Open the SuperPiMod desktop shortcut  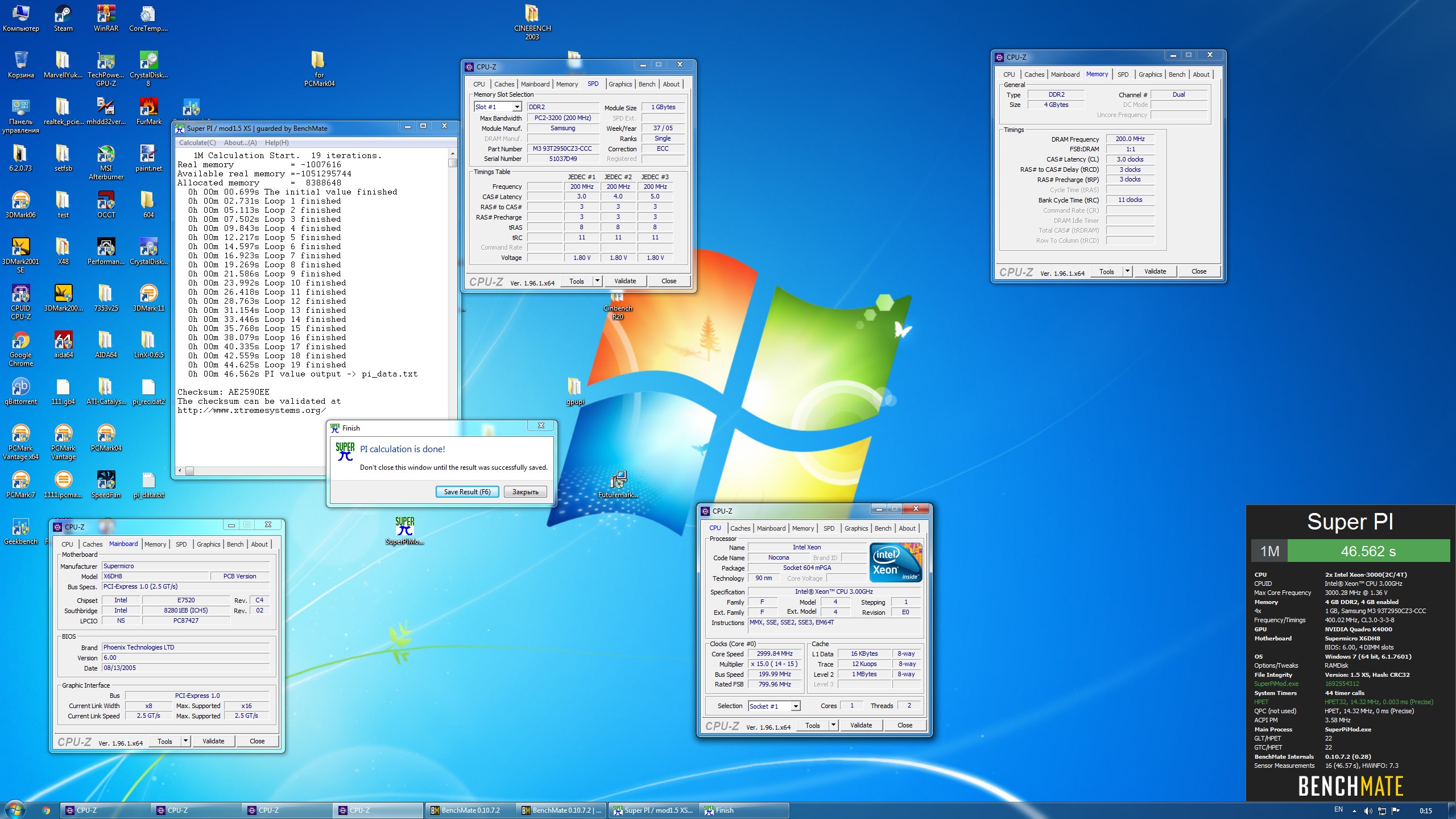click(x=404, y=531)
